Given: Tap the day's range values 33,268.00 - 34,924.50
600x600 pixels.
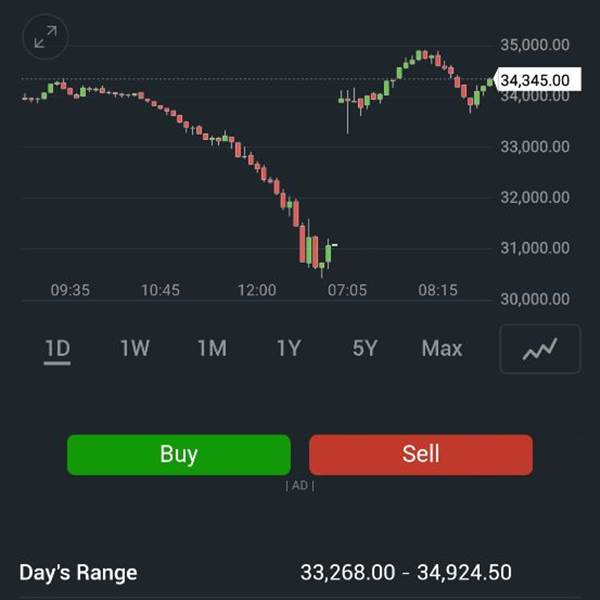Looking at the screenshot, I should (x=406, y=573).
